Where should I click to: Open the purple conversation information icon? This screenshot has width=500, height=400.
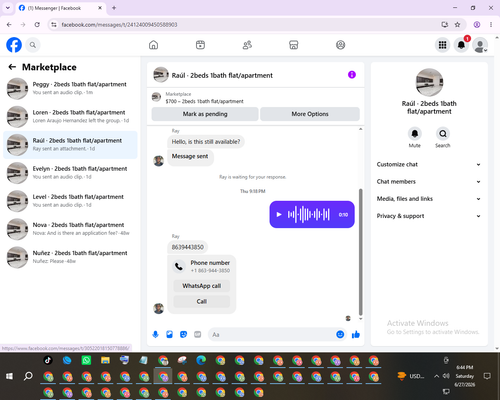pyautogui.click(x=352, y=75)
